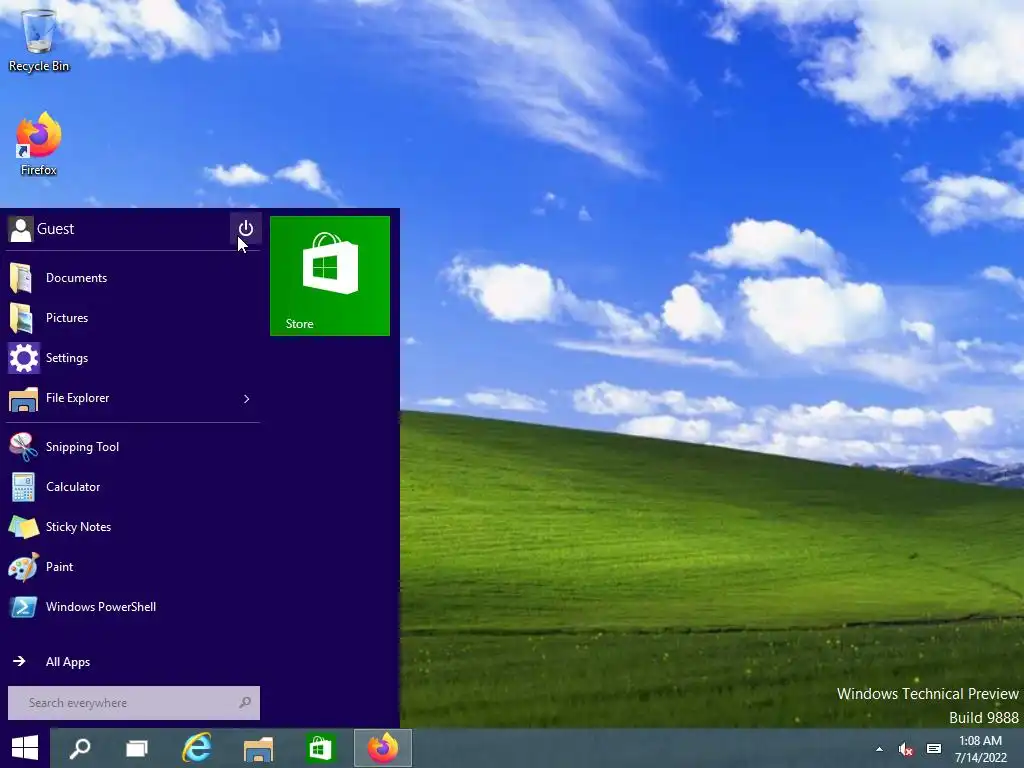This screenshot has height=768, width=1024.
Task: Click the power button in Start menu
Action: pos(246,228)
